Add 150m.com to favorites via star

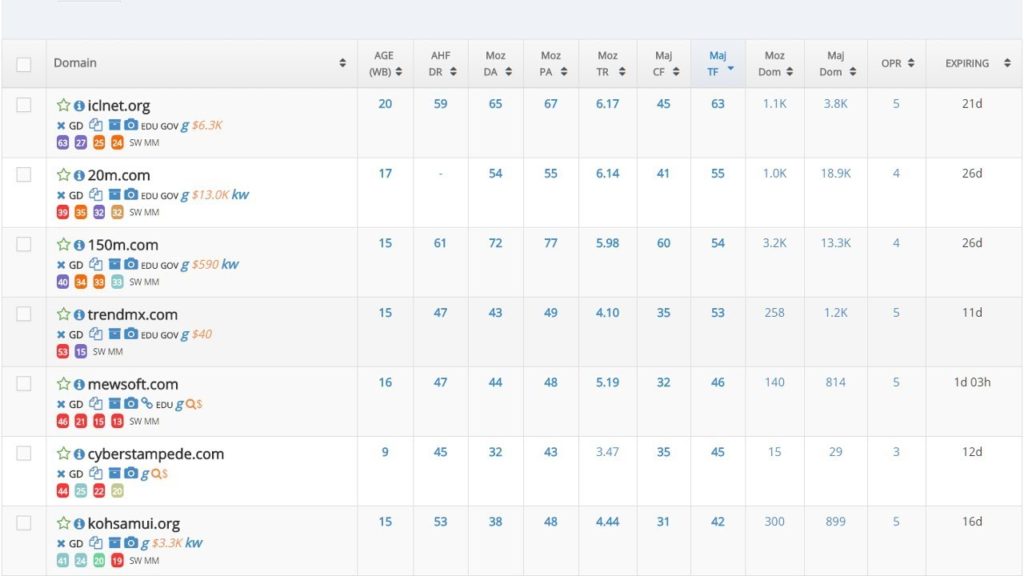click(x=63, y=245)
